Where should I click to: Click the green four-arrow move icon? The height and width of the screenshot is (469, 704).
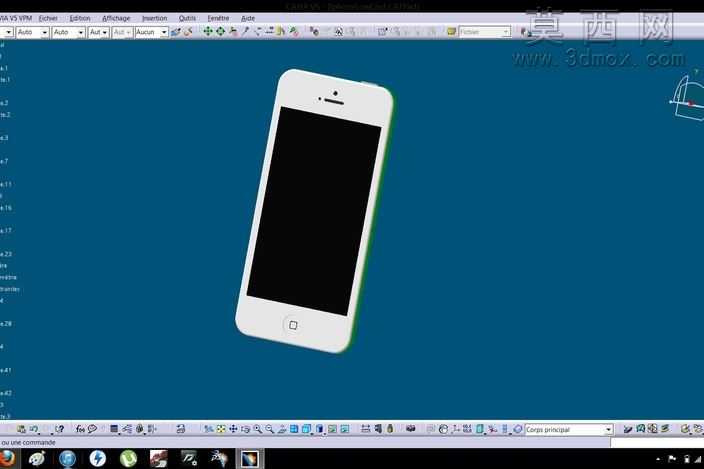(x=207, y=31)
